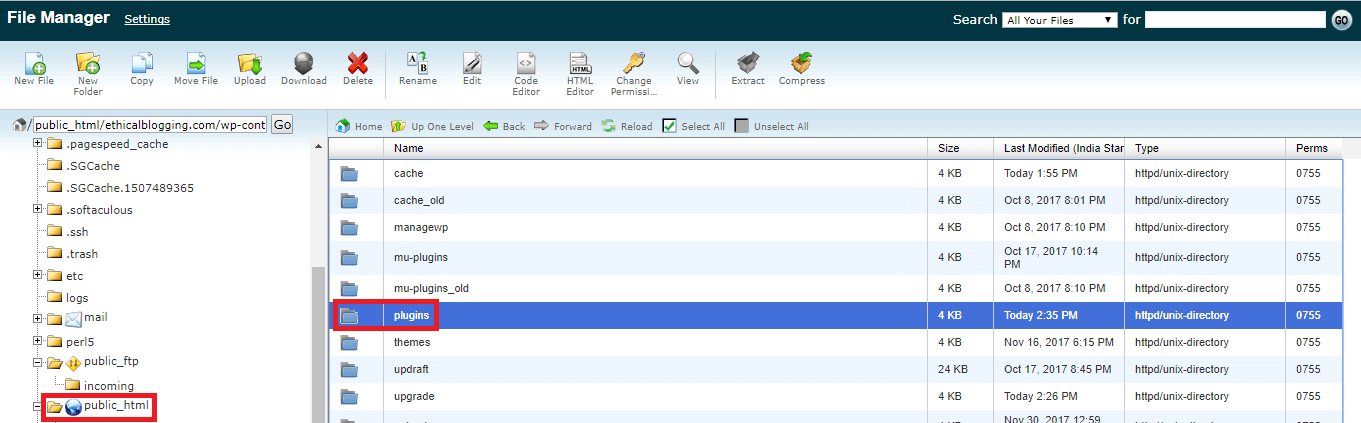Viewport: 1361px width, 423px height.
Task: Sort by Size column header
Action: click(960, 148)
